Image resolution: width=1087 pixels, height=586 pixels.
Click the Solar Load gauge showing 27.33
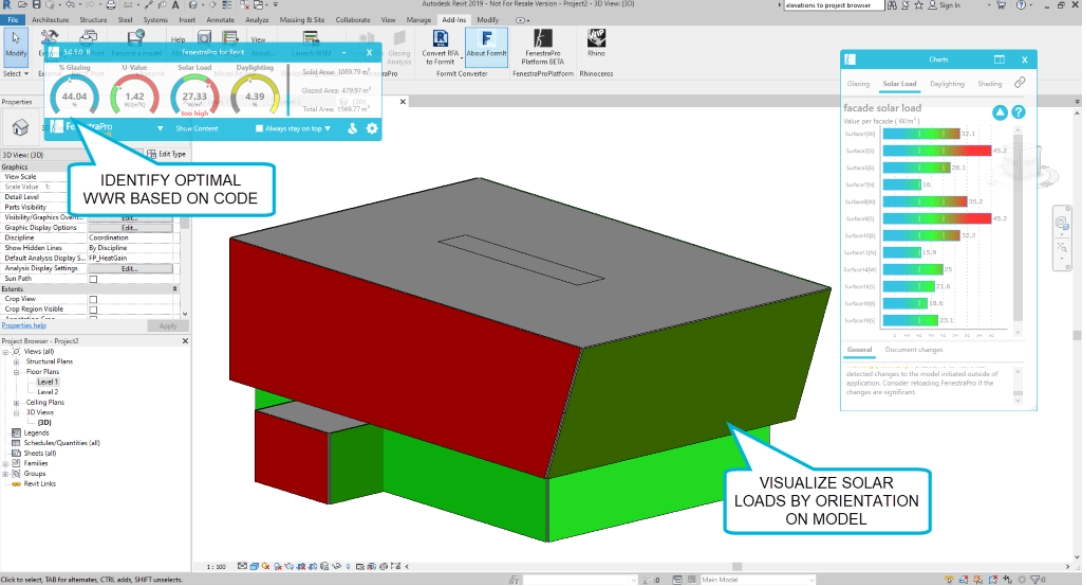195,96
